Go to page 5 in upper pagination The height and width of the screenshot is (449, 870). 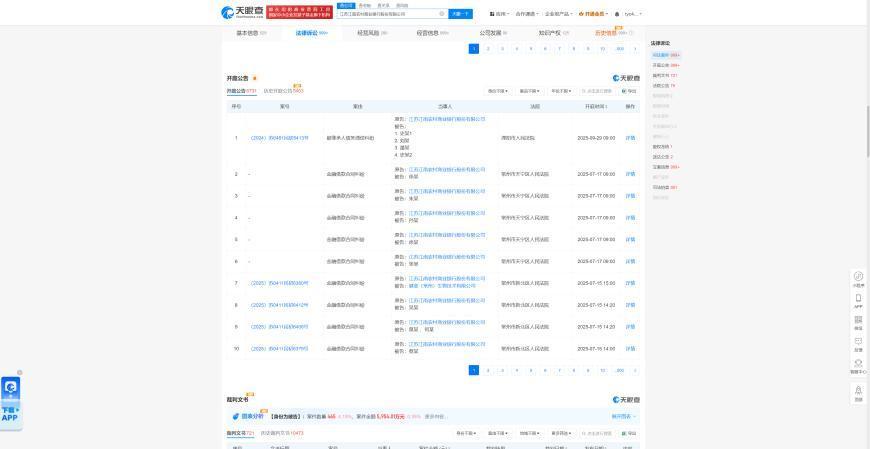pyautogui.click(x=531, y=49)
